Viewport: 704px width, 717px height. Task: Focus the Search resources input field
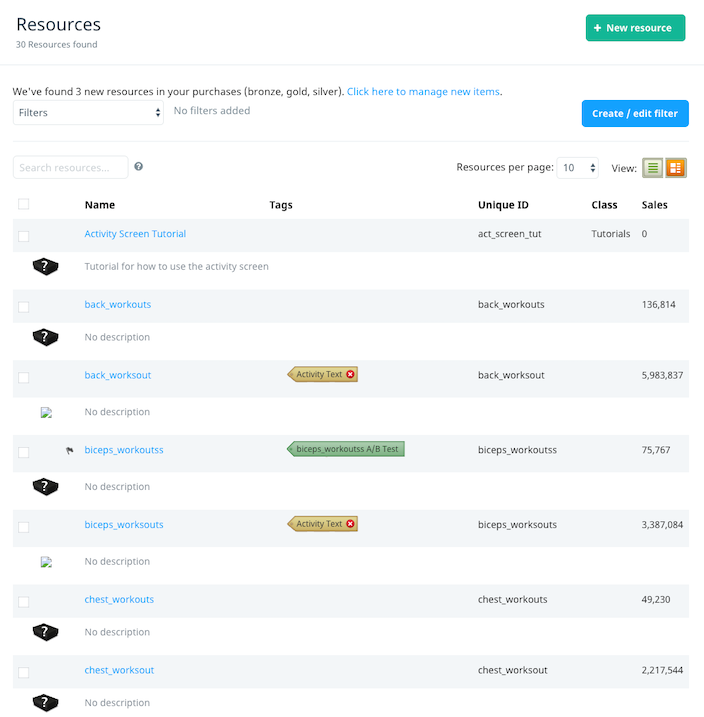point(70,167)
